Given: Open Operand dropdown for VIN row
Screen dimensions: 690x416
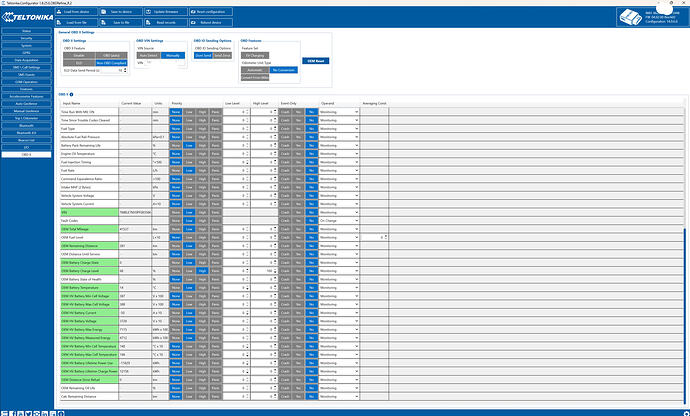Looking at the screenshot, I should click(x=339, y=212).
